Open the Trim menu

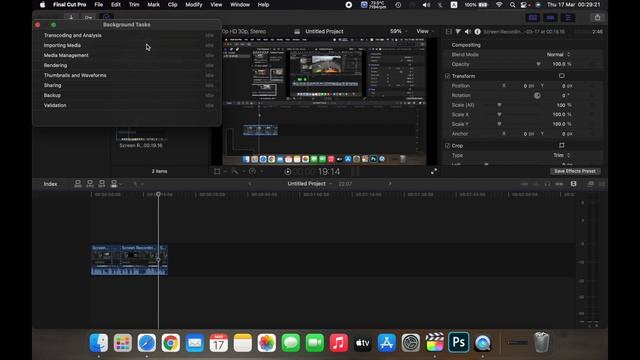(134, 5)
